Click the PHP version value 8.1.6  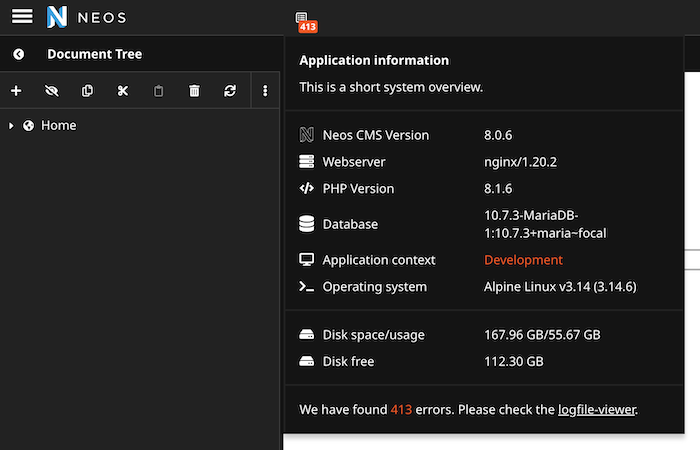click(x=498, y=188)
